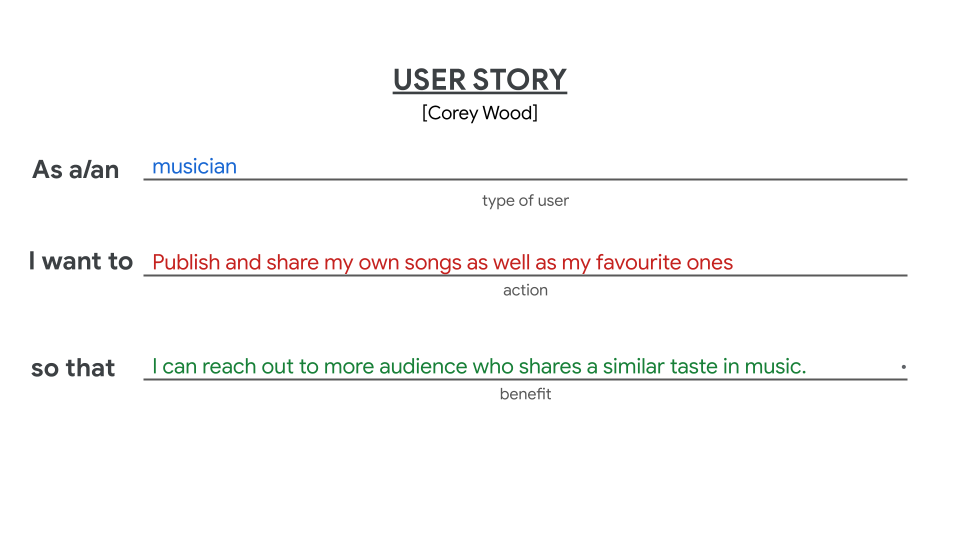Image resolution: width=960 pixels, height=540 pixels.
Task: Select the [Corey Wood] name text
Action: coord(479,113)
